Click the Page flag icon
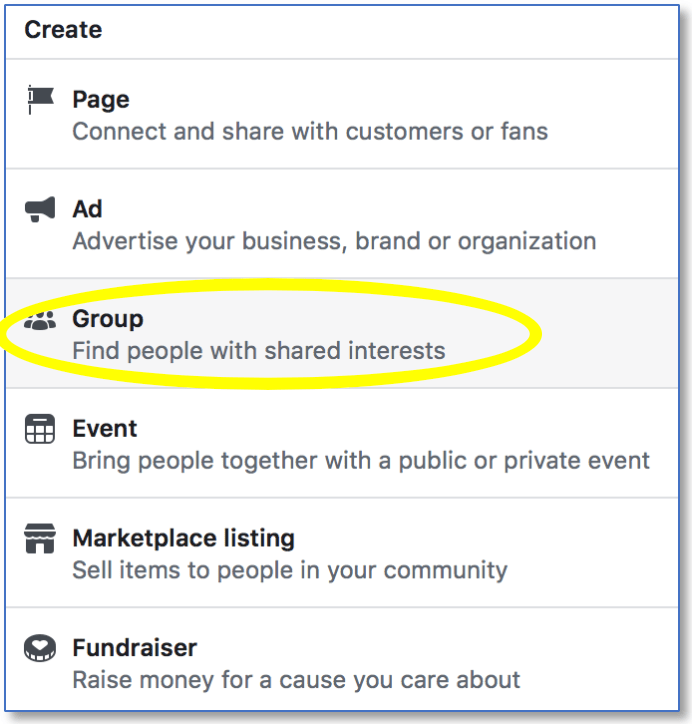 click(x=41, y=99)
